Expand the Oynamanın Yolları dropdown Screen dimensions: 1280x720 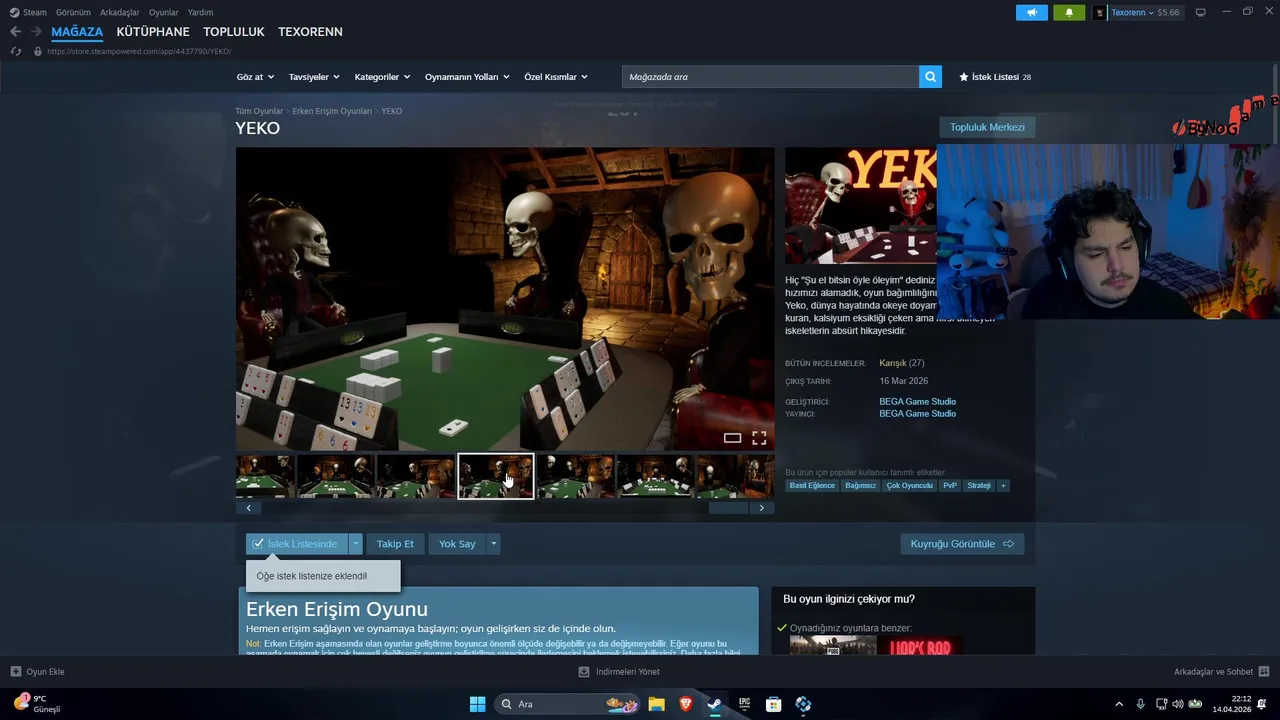click(x=467, y=77)
